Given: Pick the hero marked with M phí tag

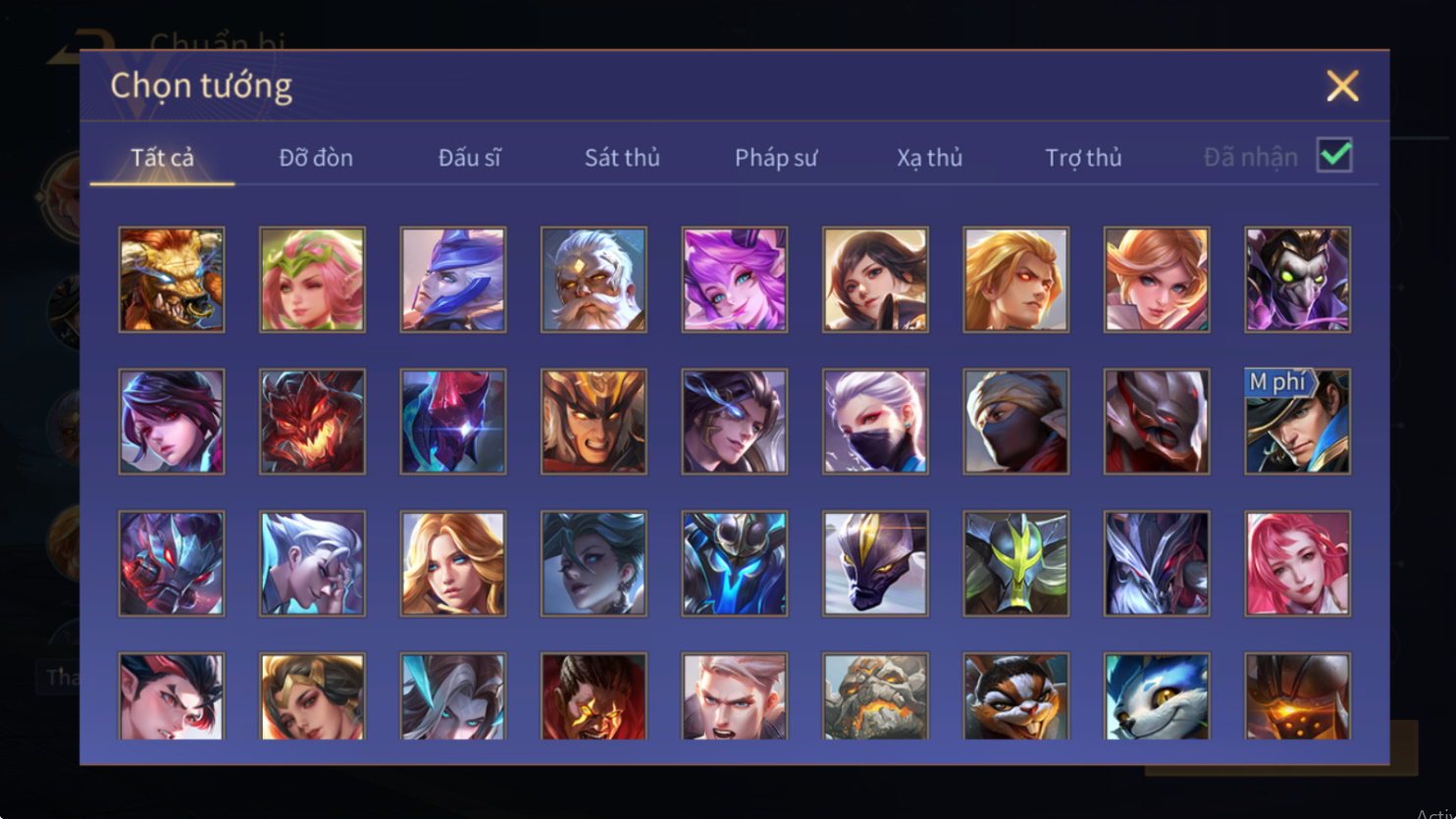Looking at the screenshot, I should pos(1298,422).
